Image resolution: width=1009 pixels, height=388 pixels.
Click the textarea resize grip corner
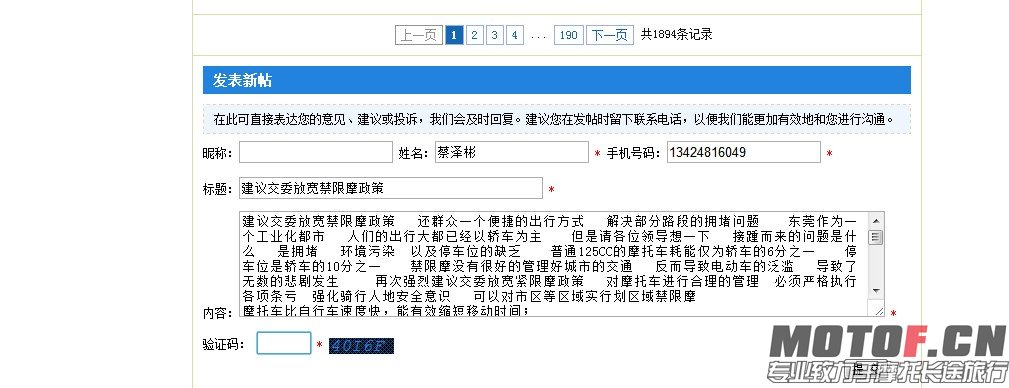click(x=878, y=311)
